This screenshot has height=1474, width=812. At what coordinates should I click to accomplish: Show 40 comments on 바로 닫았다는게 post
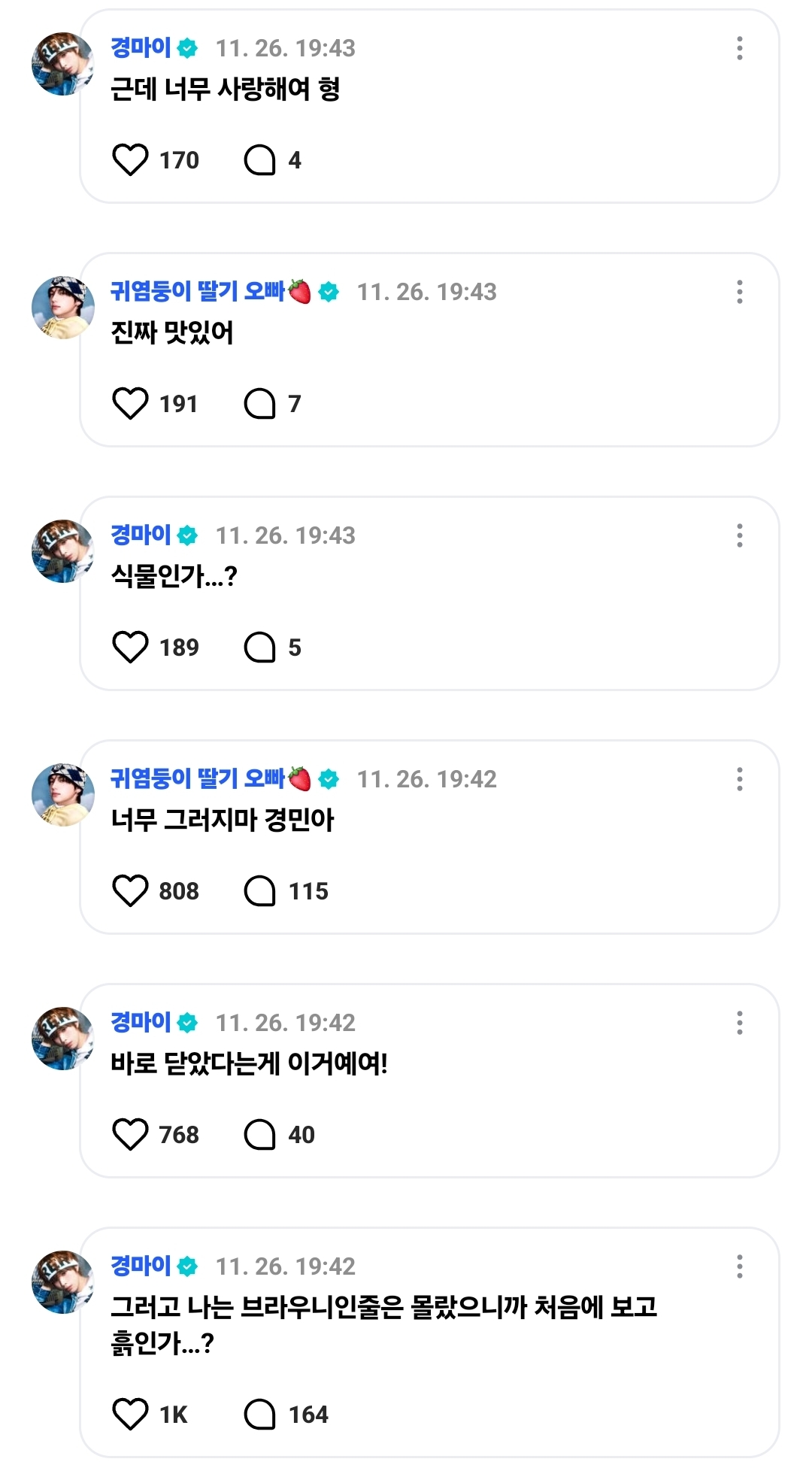pyautogui.click(x=260, y=1135)
